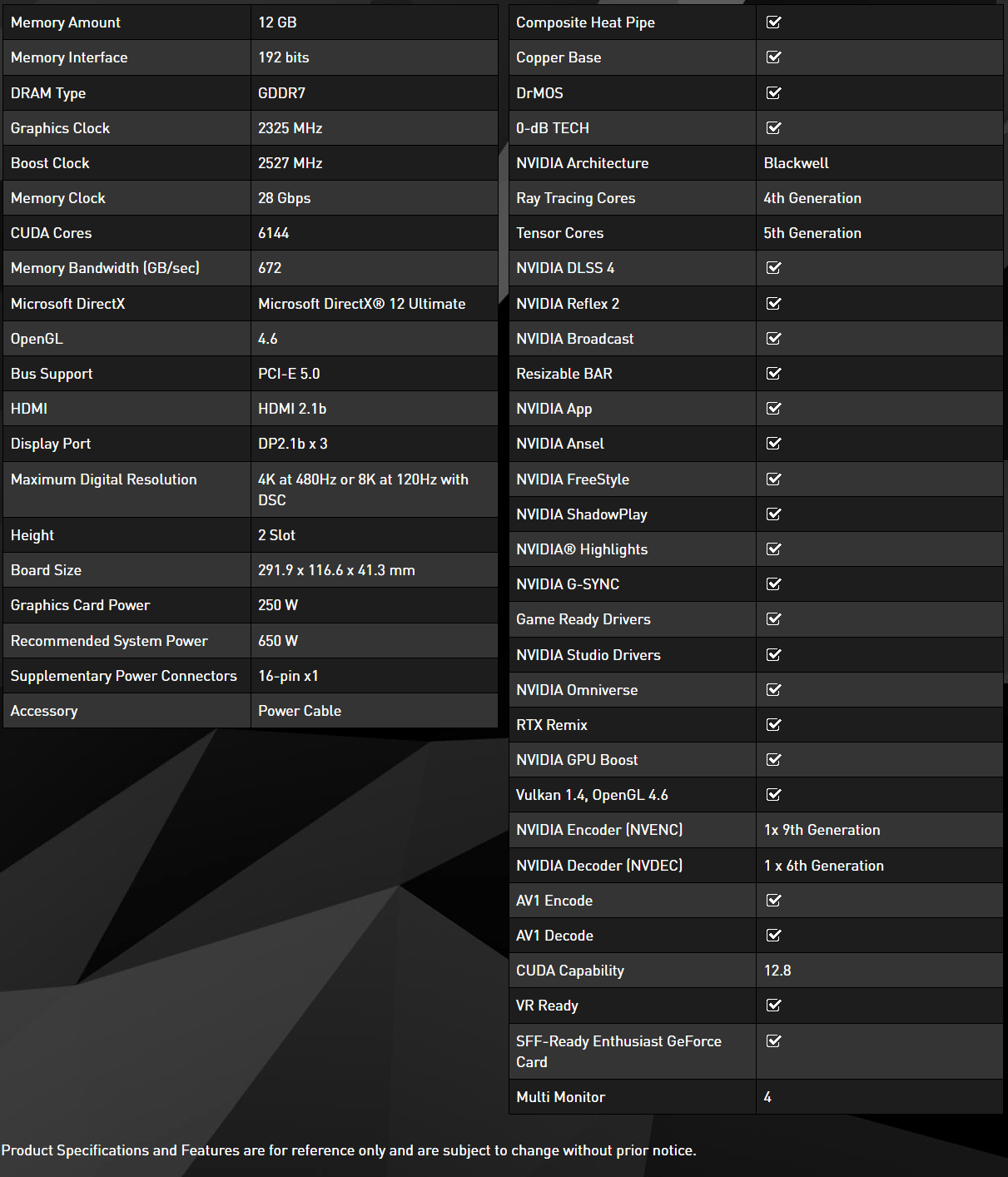
Task: Click the 'Maximum Digital Resolution' label
Action: click(x=104, y=479)
